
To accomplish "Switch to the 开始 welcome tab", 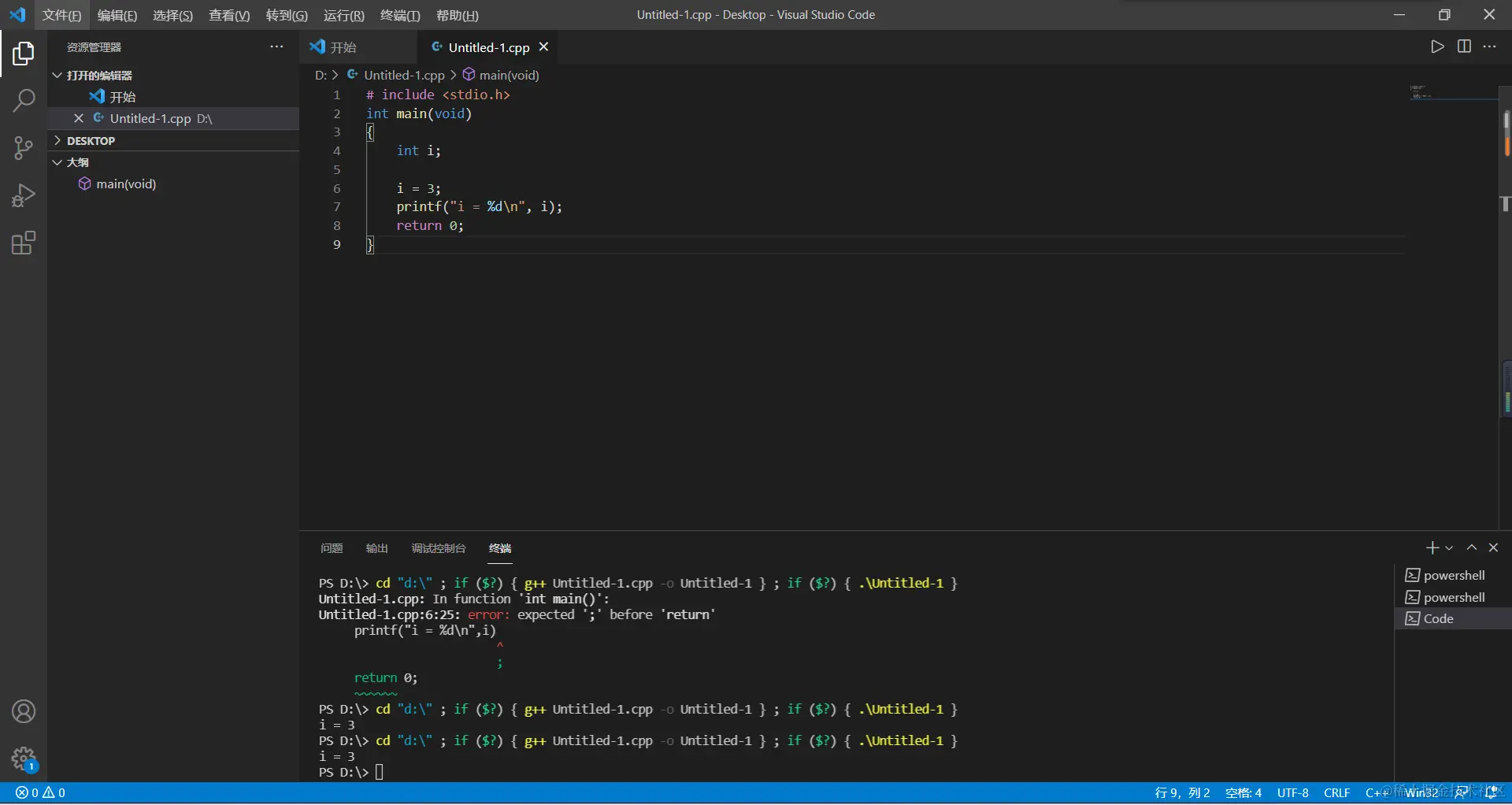I will [358, 47].
